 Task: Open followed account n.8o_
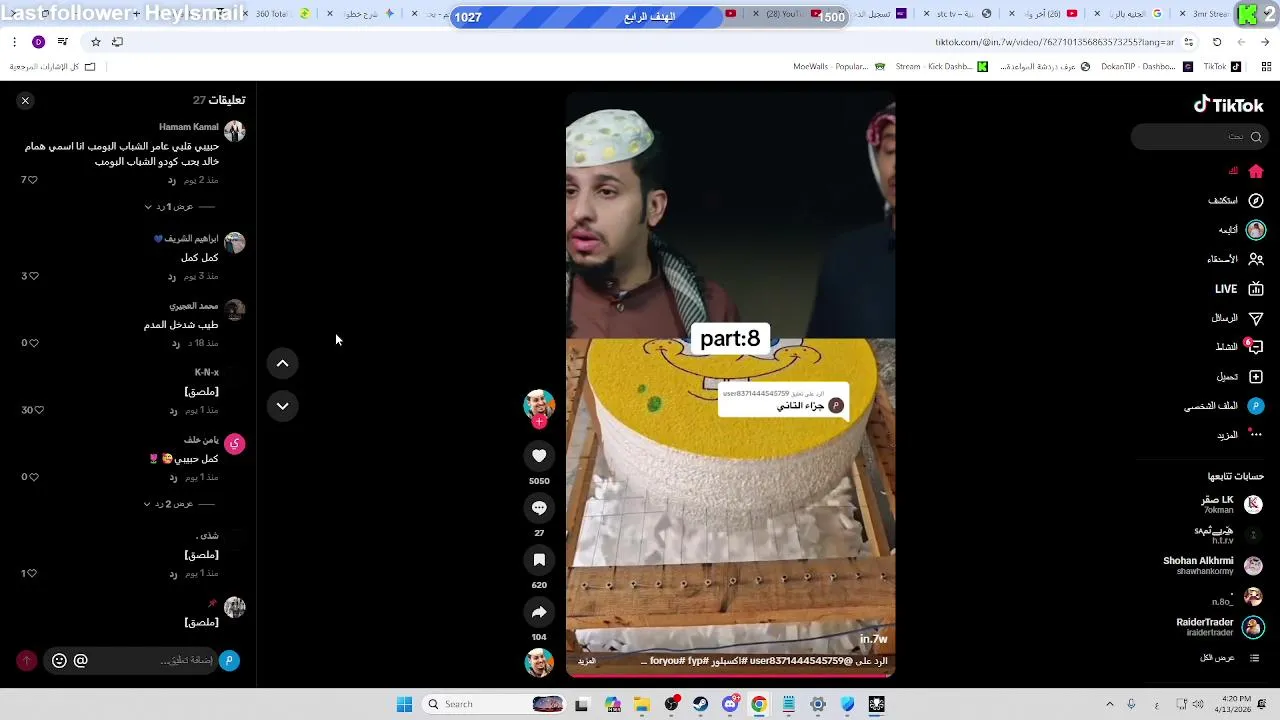pos(1238,598)
